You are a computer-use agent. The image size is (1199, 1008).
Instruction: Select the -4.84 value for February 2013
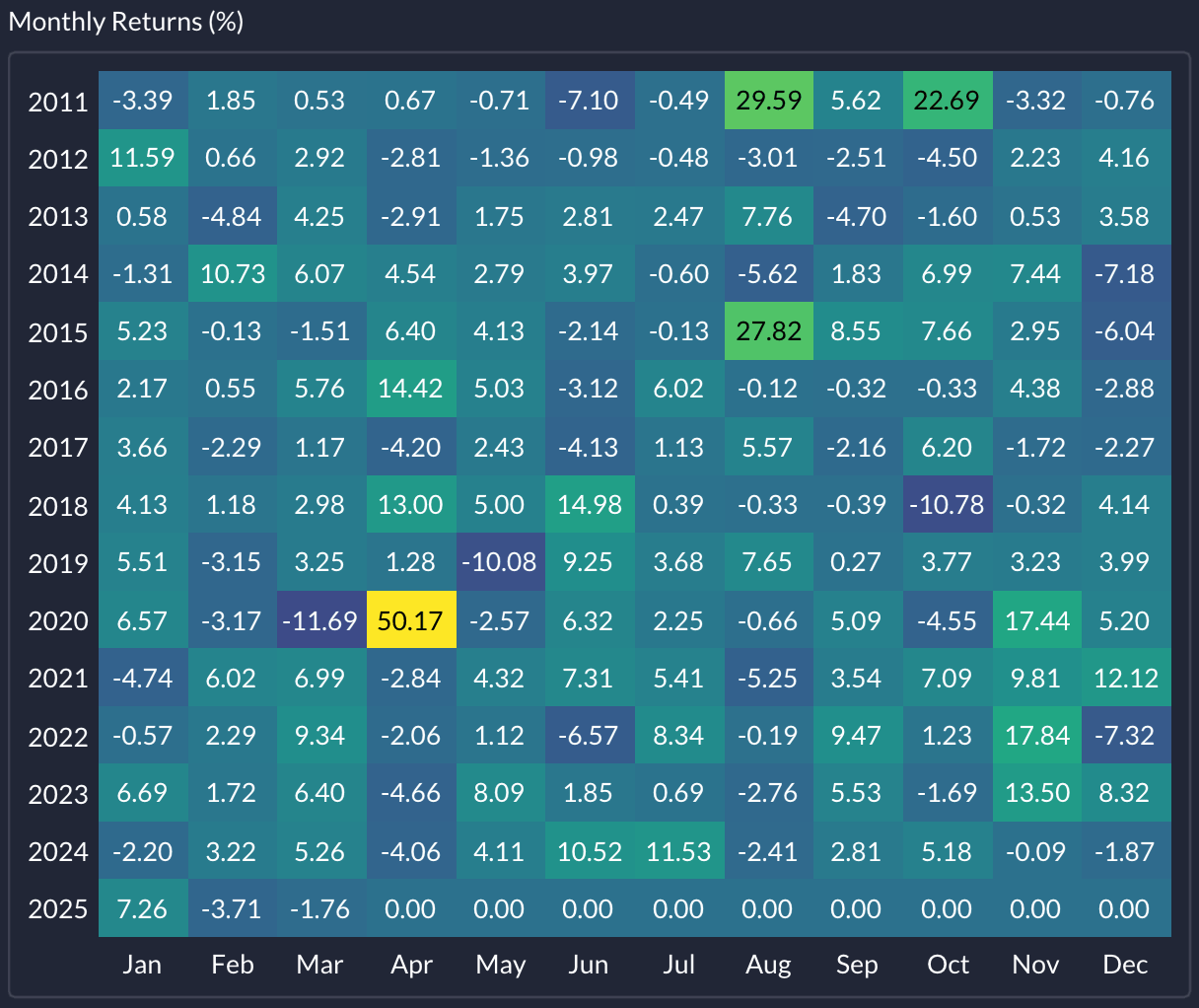point(232,216)
